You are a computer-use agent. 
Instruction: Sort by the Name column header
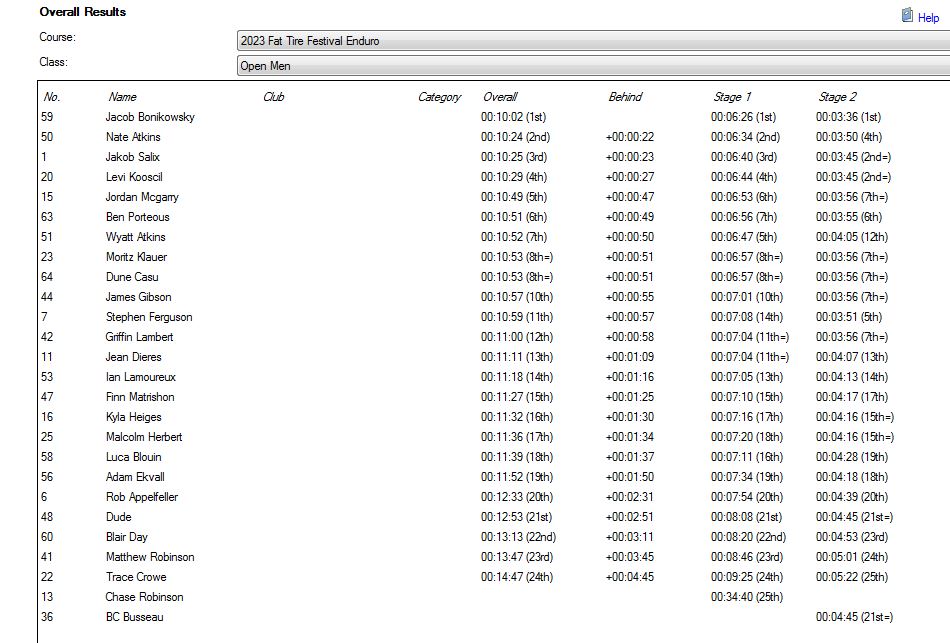tap(122, 97)
